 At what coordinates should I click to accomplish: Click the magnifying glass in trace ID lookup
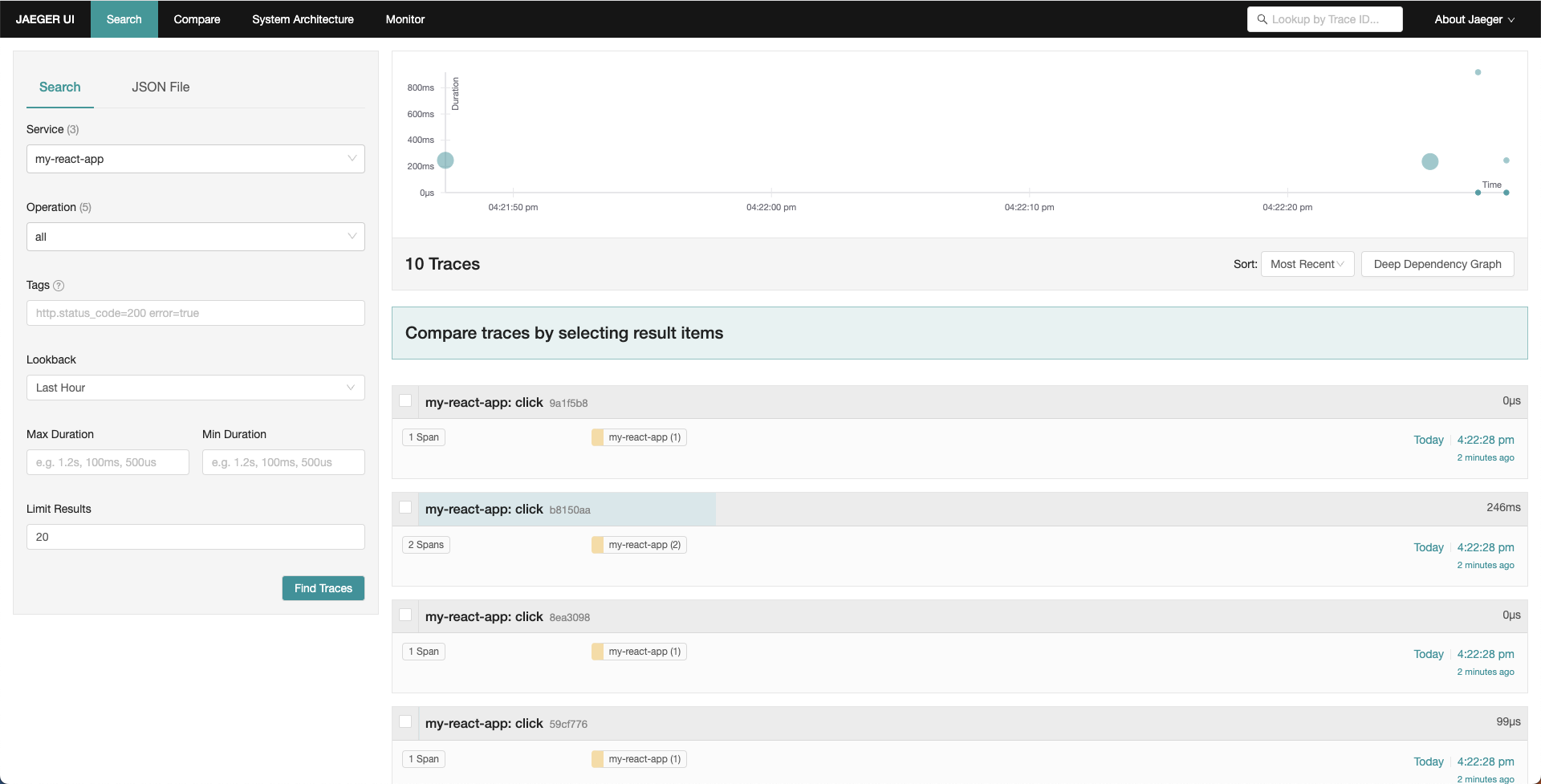pyautogui.click(x=1261, y=18)
